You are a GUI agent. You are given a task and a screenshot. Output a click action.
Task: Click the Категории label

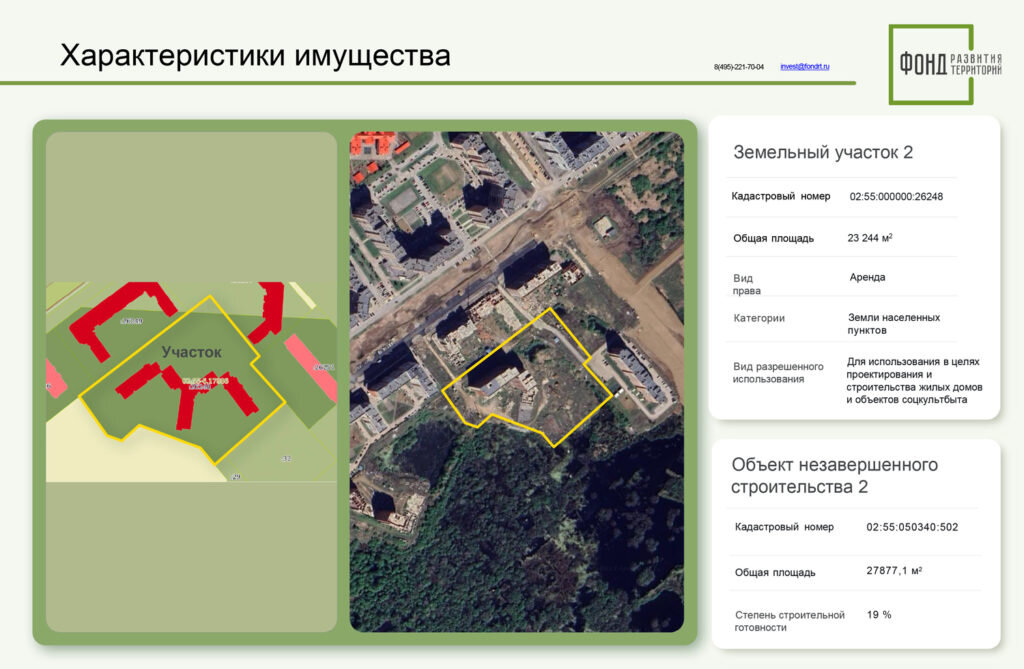pyautogui.click(x=759, y=318)
